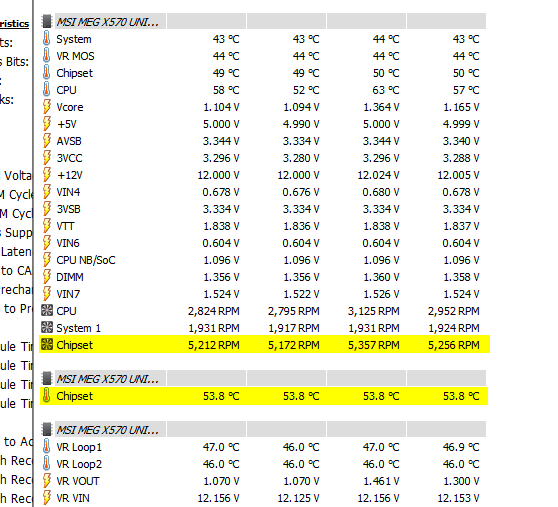Viewport: 558px width, 507px height.
Task: Click the 1.360 V DIMM value
Action: (x=381, y=277)
